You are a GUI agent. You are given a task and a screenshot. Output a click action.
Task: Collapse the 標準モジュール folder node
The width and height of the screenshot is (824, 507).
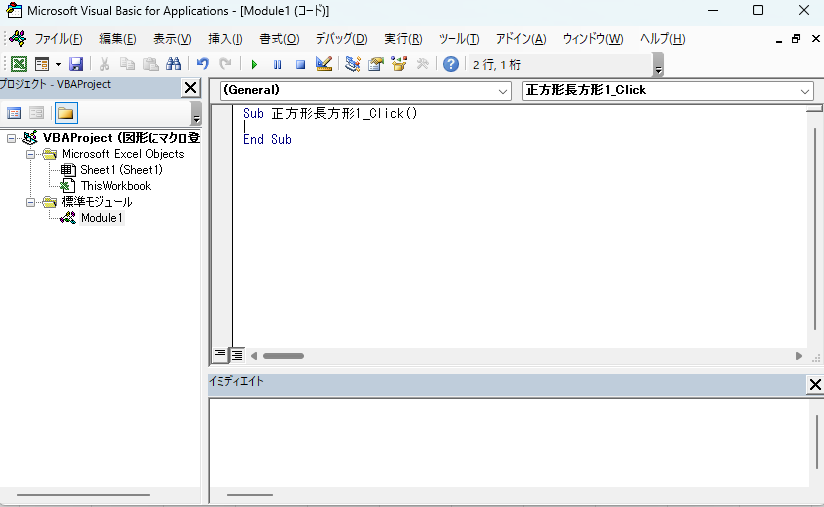31,202
